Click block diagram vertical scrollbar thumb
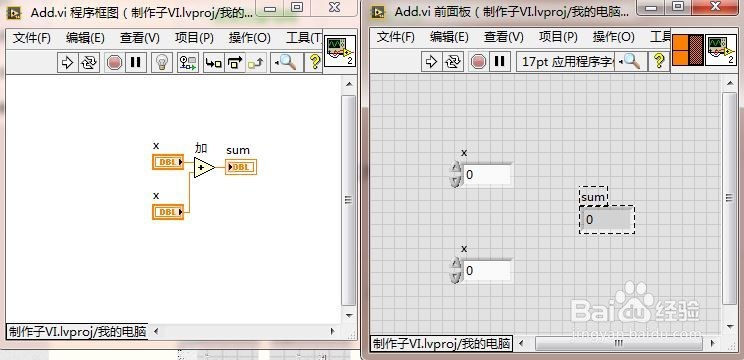 (x=349, y=200)
